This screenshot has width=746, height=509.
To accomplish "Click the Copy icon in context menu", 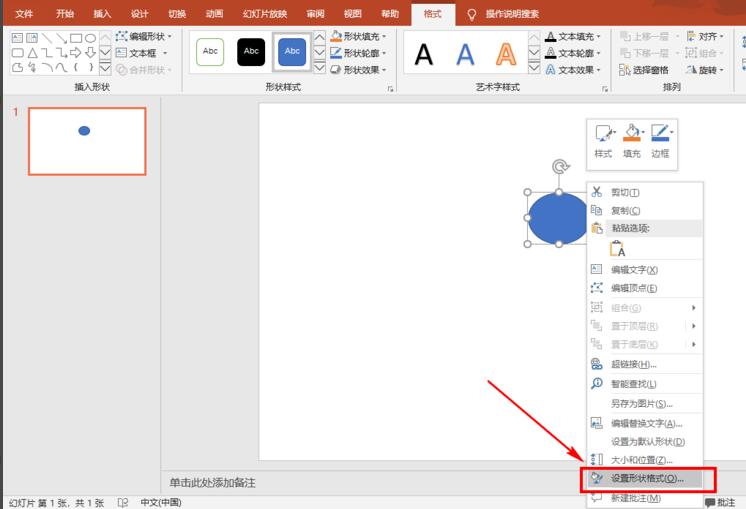I will 597,210.
